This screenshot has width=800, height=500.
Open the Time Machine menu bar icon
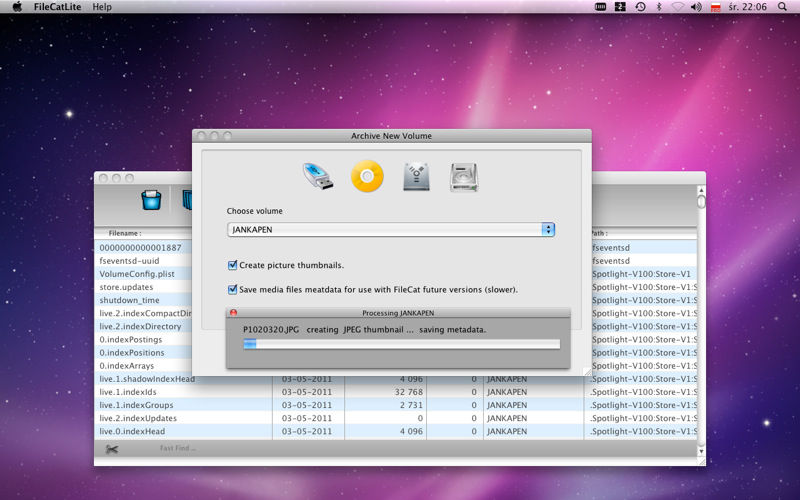[x=640, y=7]
